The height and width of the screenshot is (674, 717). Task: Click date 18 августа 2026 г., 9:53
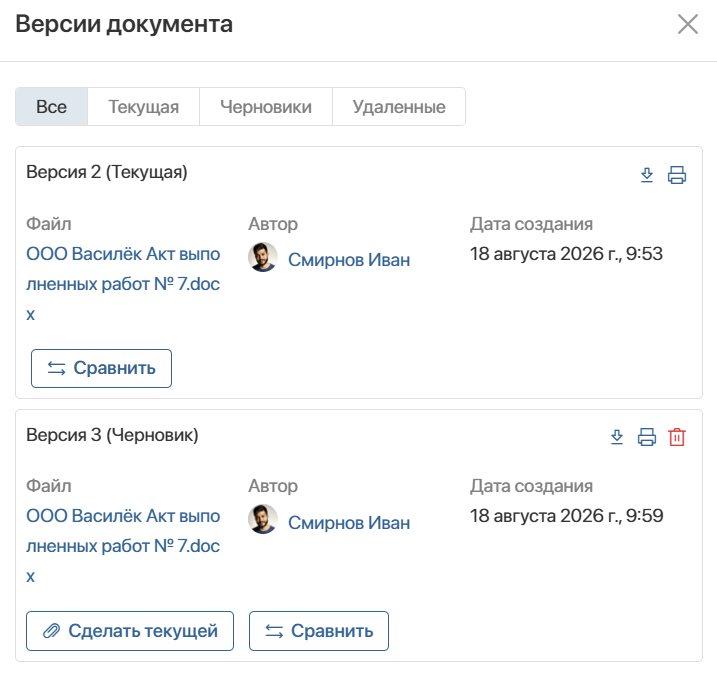(566, 254)
